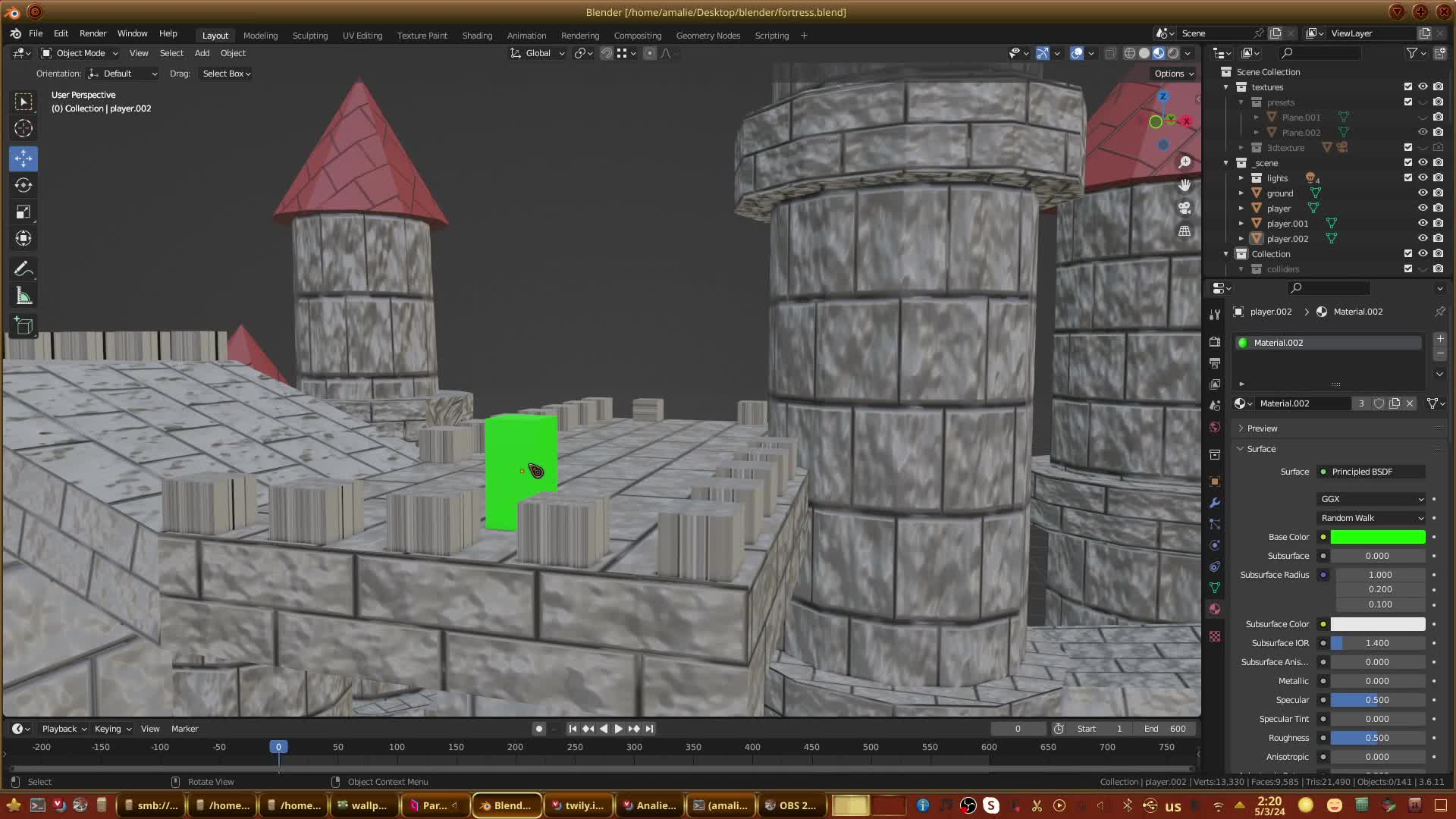Select the Scale tool in the toolbar
This screenshot has height=819, width=1456.
(x=24, y=212)
